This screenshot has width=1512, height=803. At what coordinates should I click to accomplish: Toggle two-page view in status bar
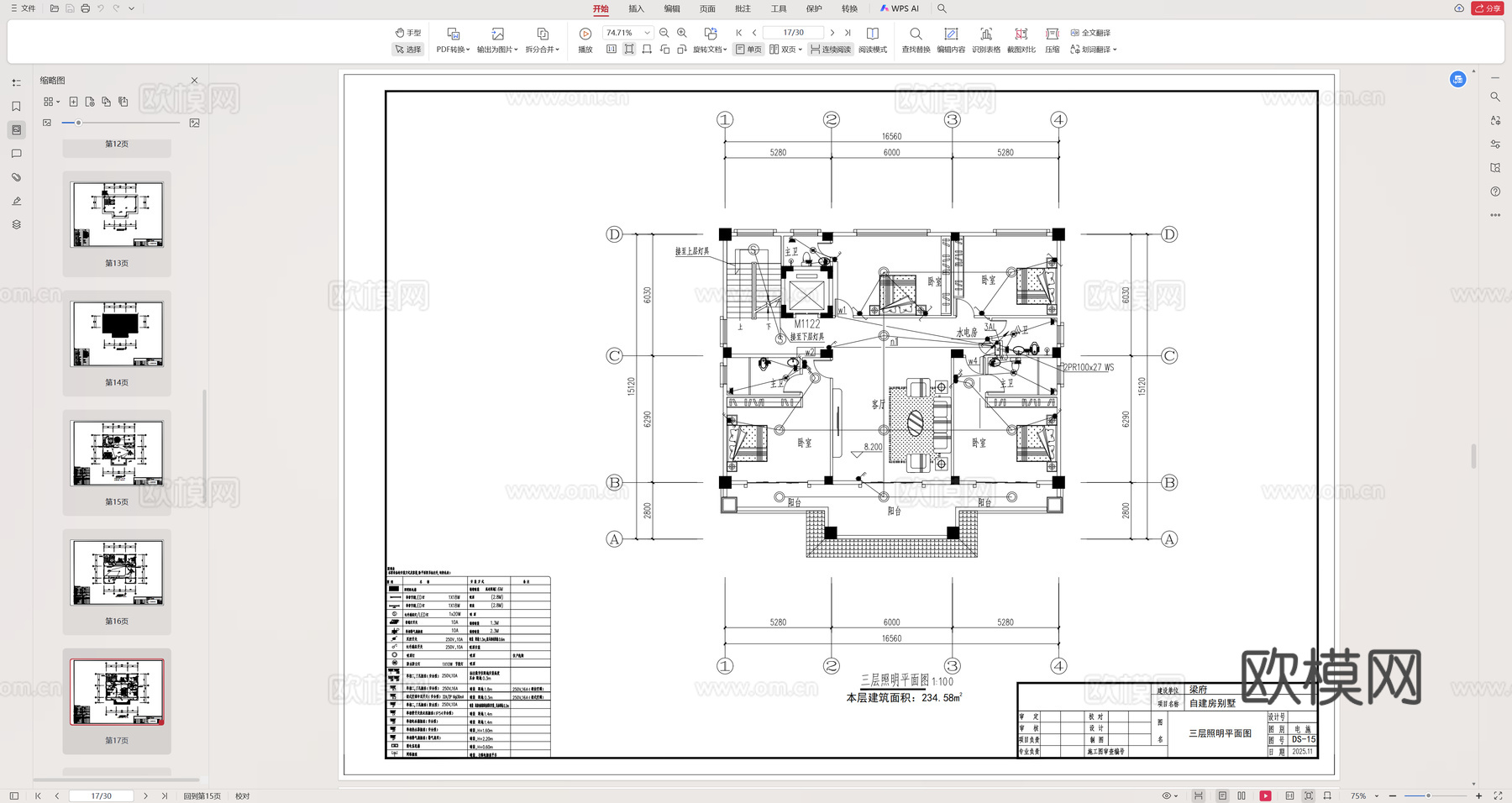coord(1242,795)
